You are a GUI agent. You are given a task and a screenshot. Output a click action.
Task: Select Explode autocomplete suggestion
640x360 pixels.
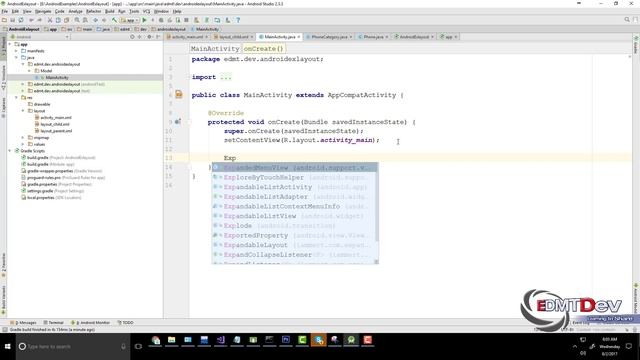tap(294, 226)
